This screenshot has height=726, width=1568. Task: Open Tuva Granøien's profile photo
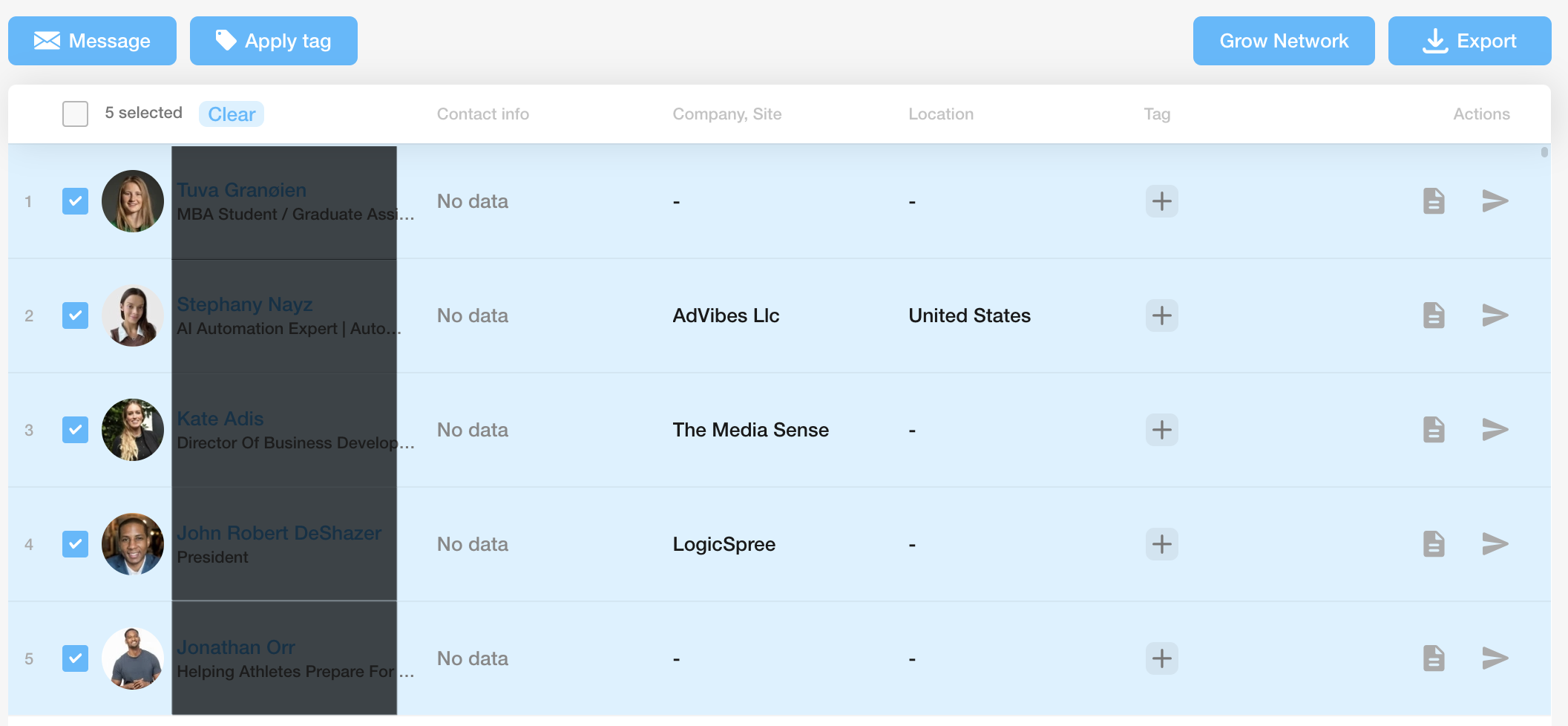pyautogui.click(x=133, y=201)
